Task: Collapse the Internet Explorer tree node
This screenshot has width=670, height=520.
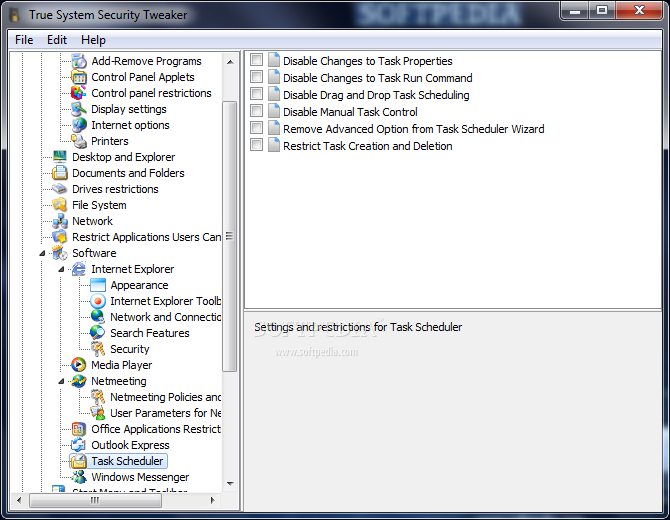Action: pos(61,269)
